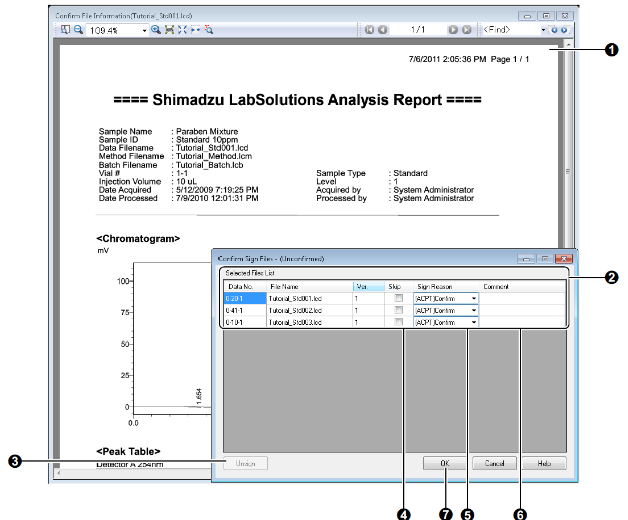Screen dimensions: 628x520
Task: Click the Paraben Mixture sample name
Action: (x=207, y=131)
